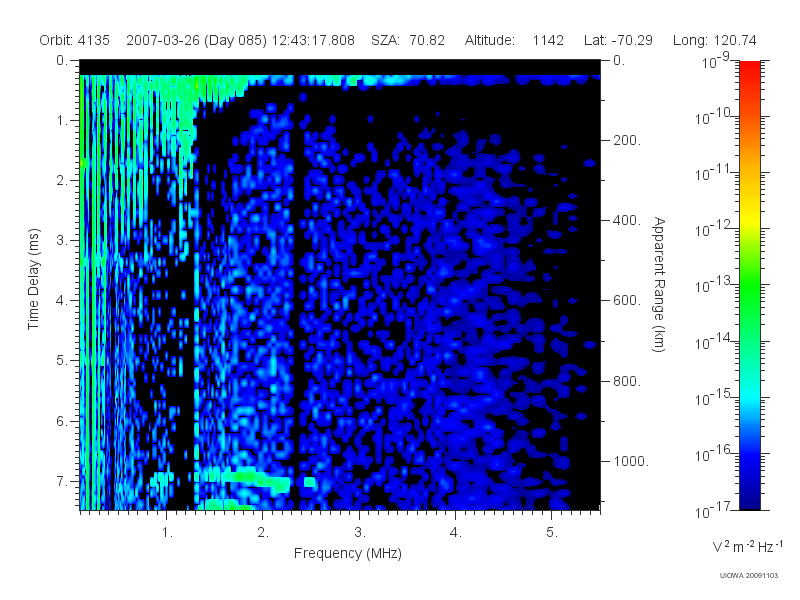The height and width of the screenshot is (600, 800).
Task: Click the red top of the color scale
Action: tap(749, 69)
